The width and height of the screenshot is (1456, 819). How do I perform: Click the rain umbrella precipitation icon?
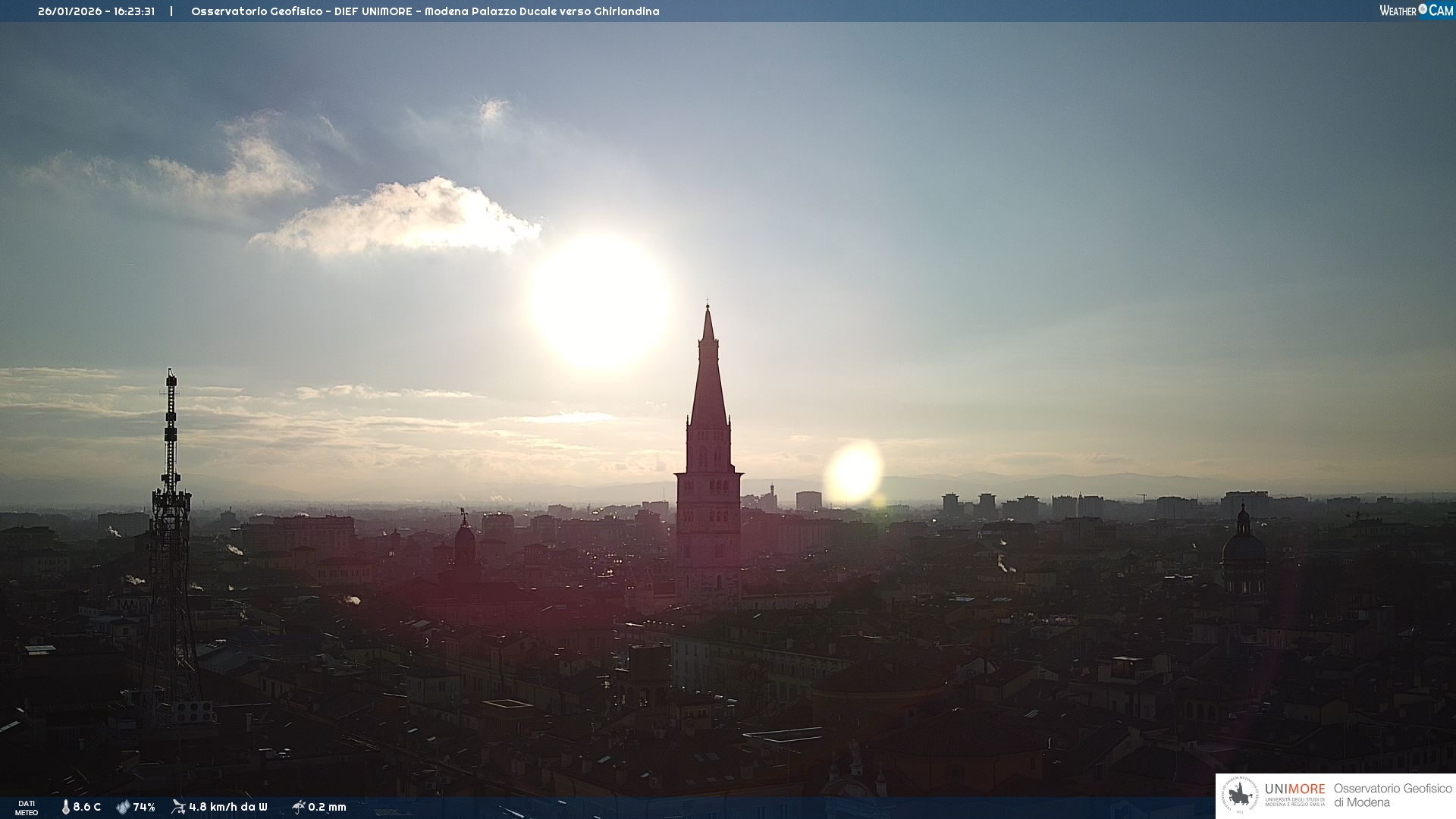point(298,807)
